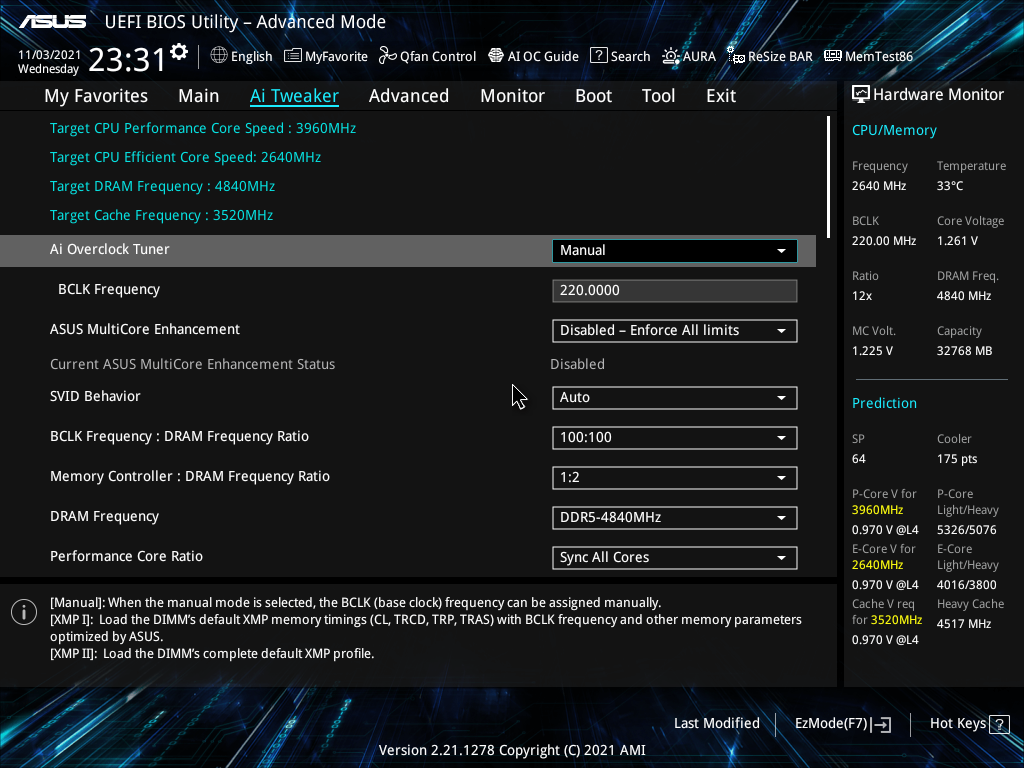1024x768 pixels.
Task: Click the globe language icon
Action: [219, 56]
